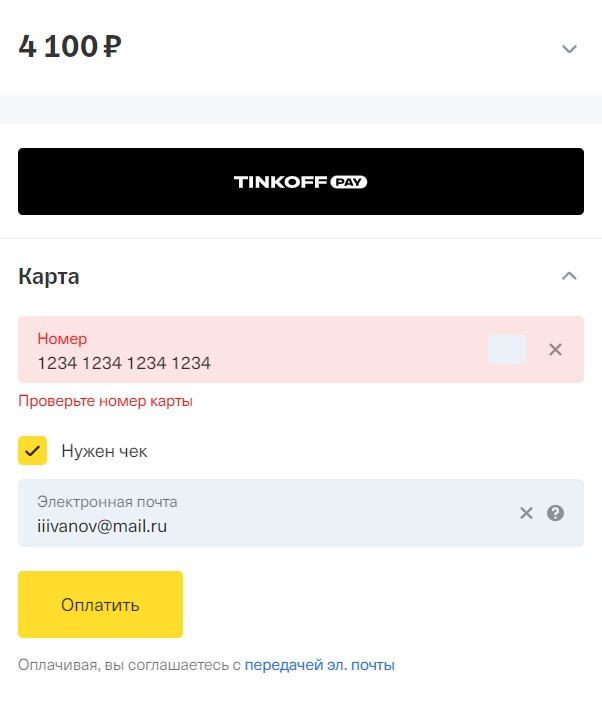Click the 'Карта' section heading
This screenshot has height=702, width=602.
[x=49, y=277]
